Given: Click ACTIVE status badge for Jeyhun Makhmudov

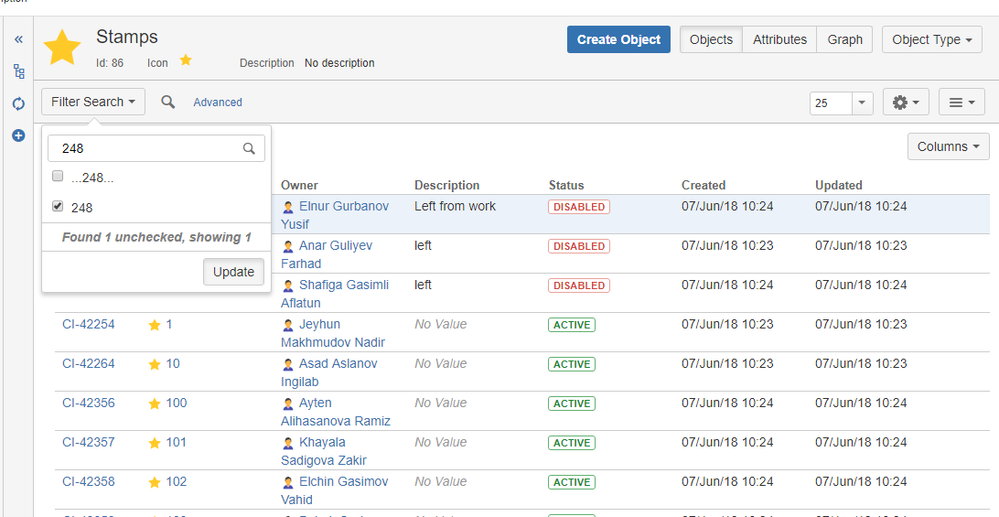Looking at the screenshot, I should [x=571, y=325].
